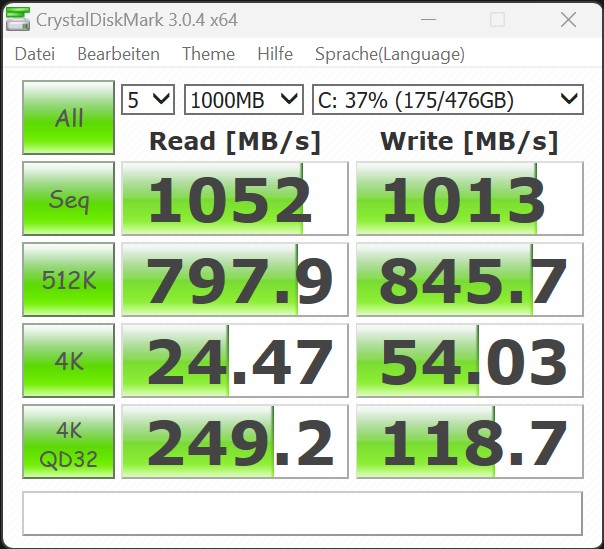The image size is (604, 549).
Task: Click the 512K write result 845.7
Action: pos(470,279)
